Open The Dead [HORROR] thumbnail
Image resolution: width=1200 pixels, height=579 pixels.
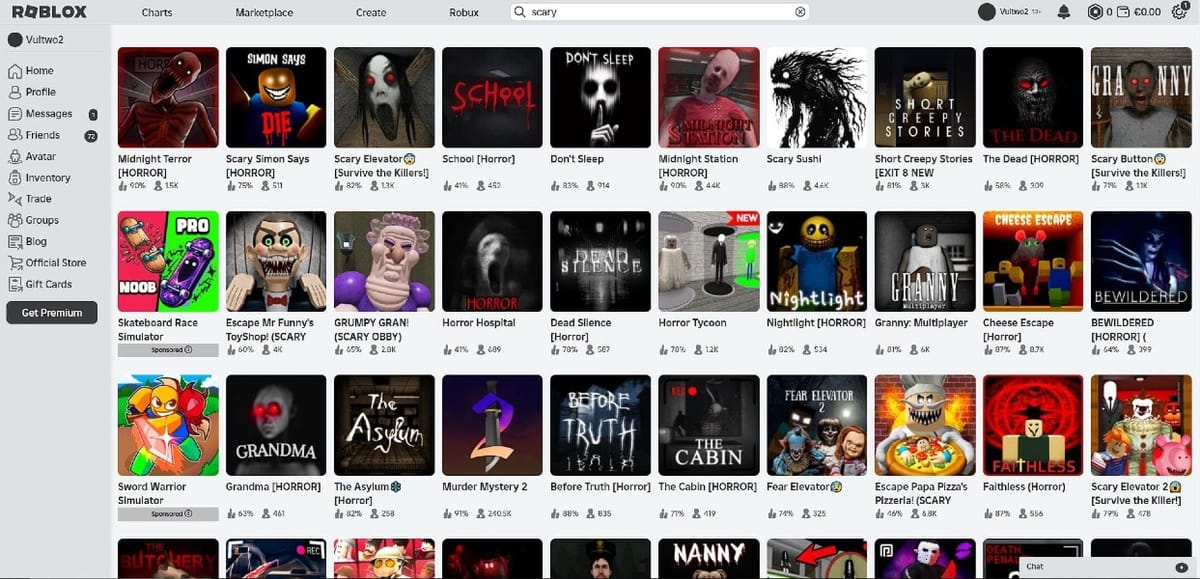point(1033,97)
